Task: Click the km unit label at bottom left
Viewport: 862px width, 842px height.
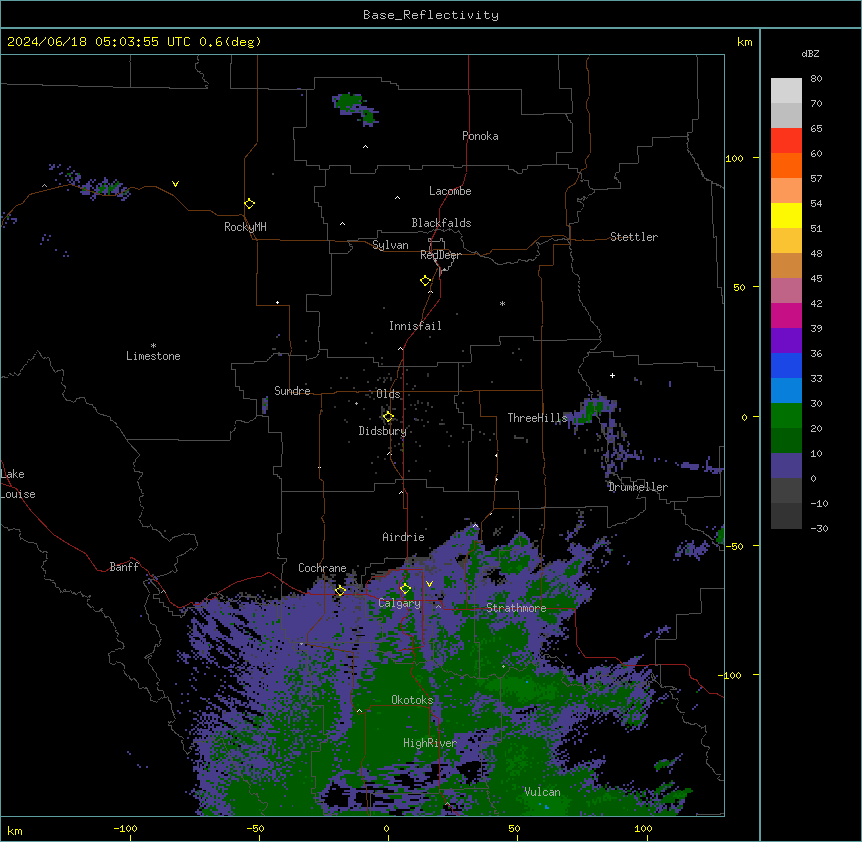Action: (x=15, y=830)
